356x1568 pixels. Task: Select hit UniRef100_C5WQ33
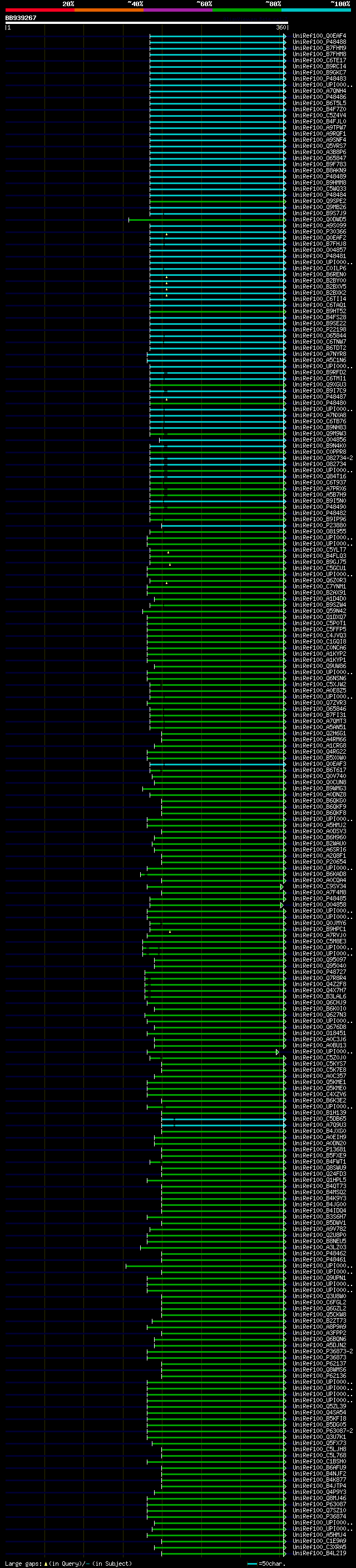[x=319, y=189]
